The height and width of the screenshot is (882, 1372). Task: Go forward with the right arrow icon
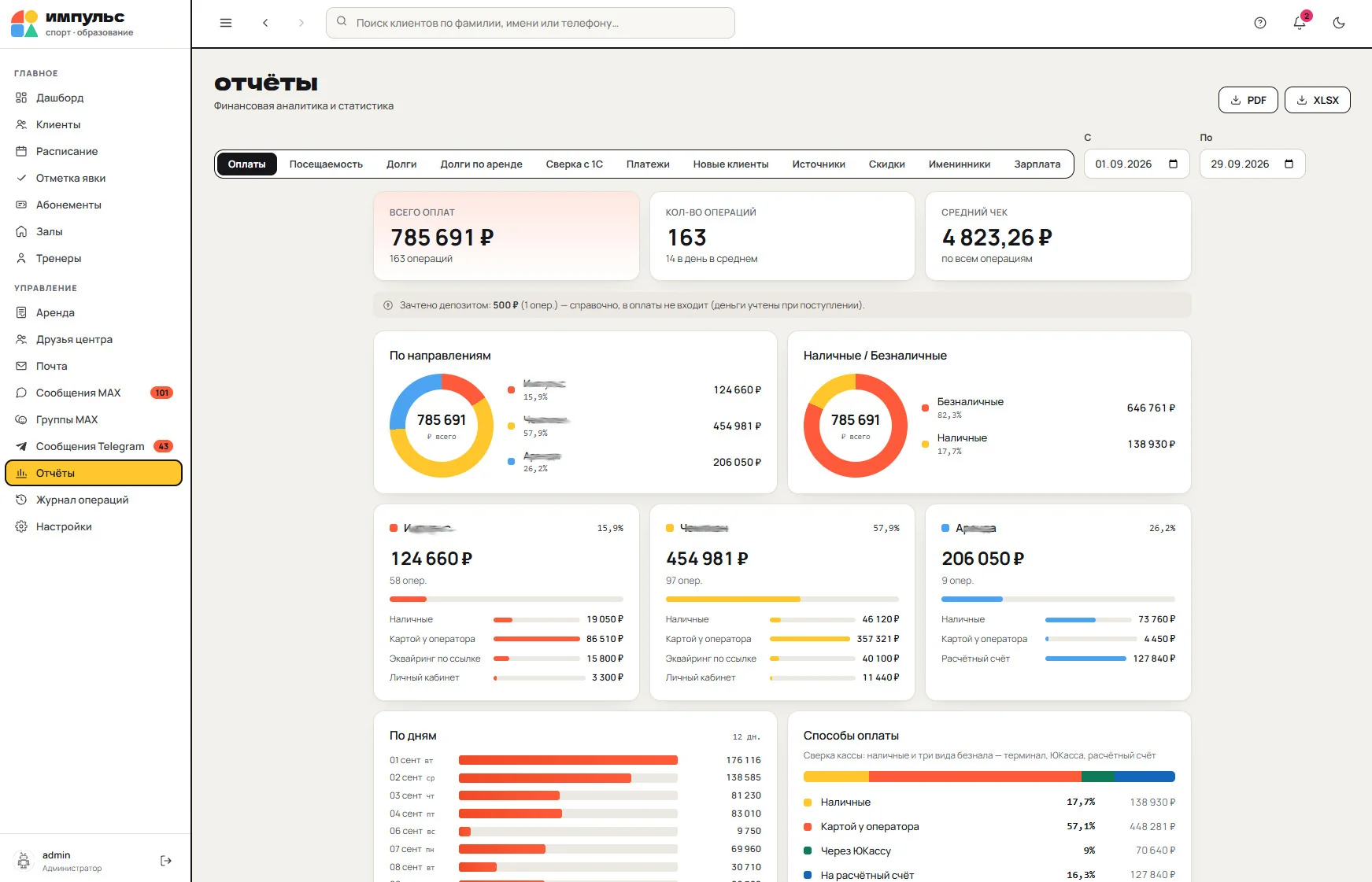click(301, 23)
